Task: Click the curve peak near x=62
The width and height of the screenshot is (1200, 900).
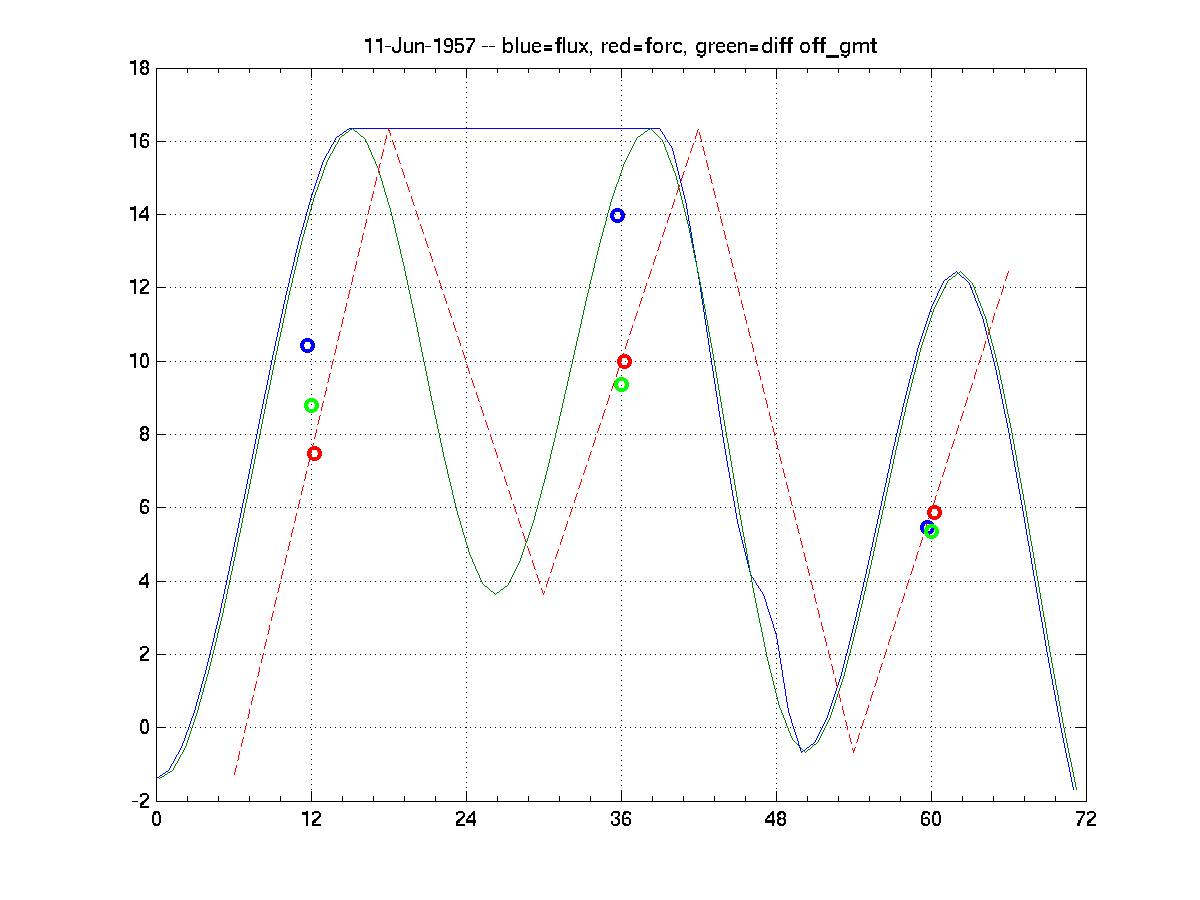Action: pyautogui.click(x=958, y=271)
